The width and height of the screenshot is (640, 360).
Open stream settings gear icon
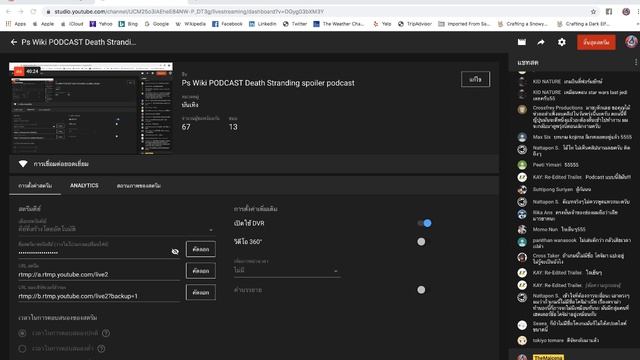562,42
